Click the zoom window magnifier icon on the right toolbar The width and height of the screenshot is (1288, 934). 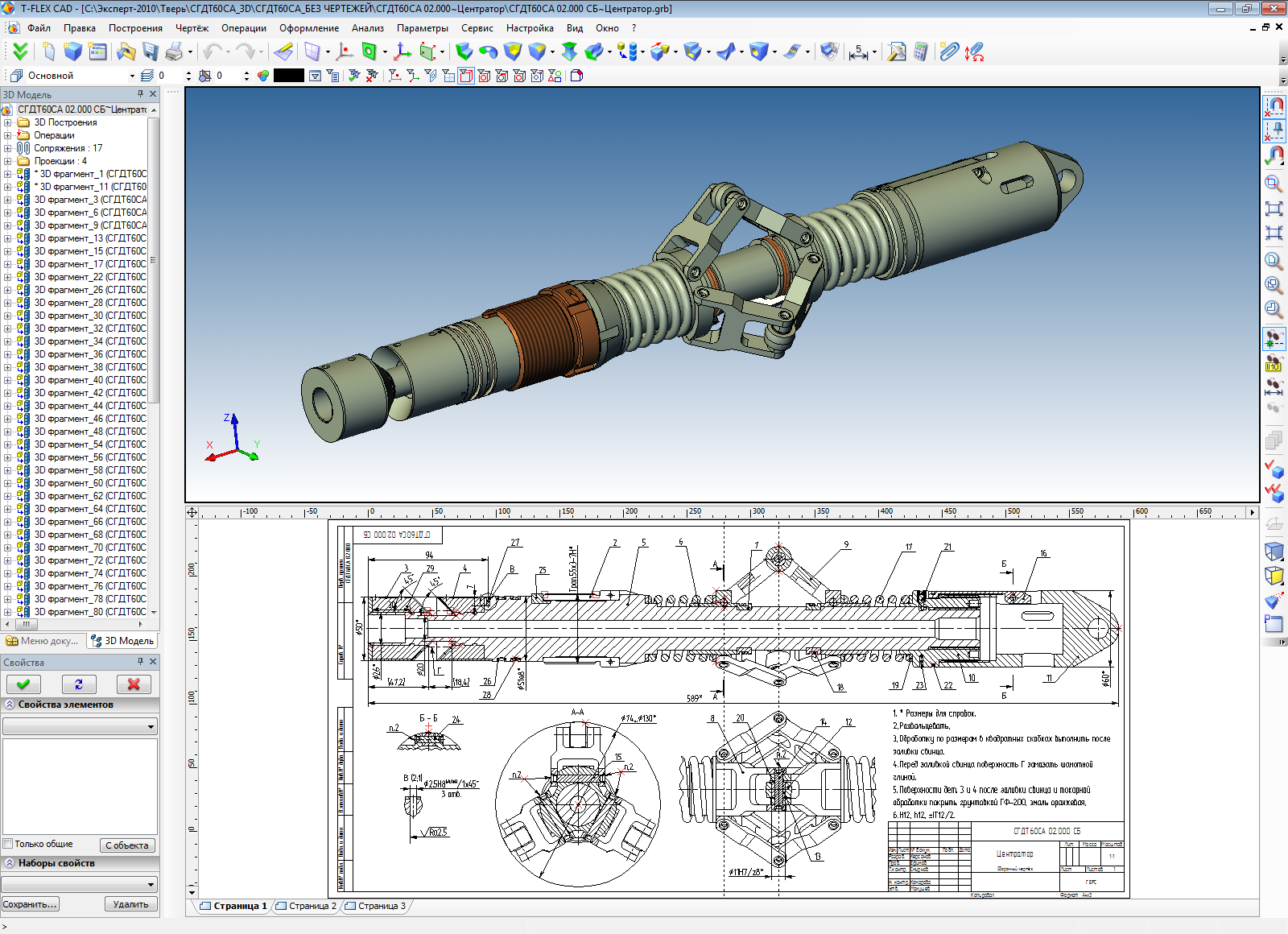tap(1274, 184)
